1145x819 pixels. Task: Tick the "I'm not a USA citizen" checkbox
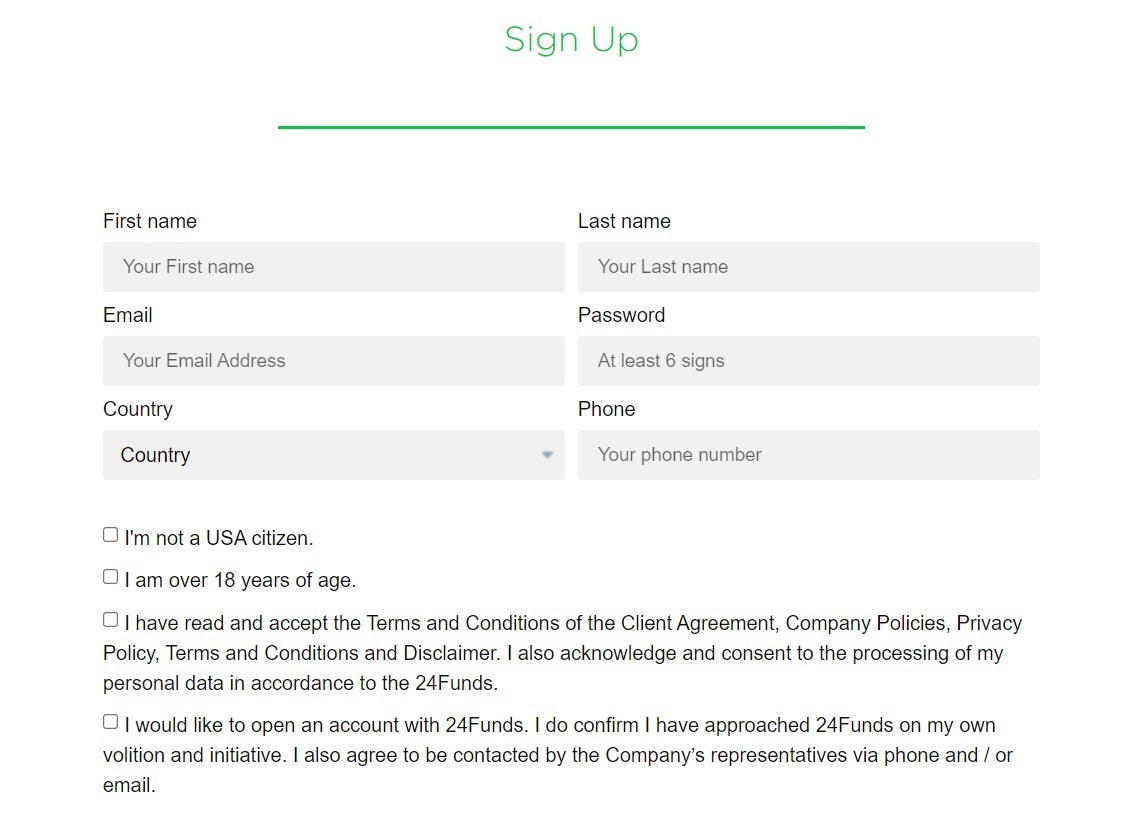click(x=111, y=535)
